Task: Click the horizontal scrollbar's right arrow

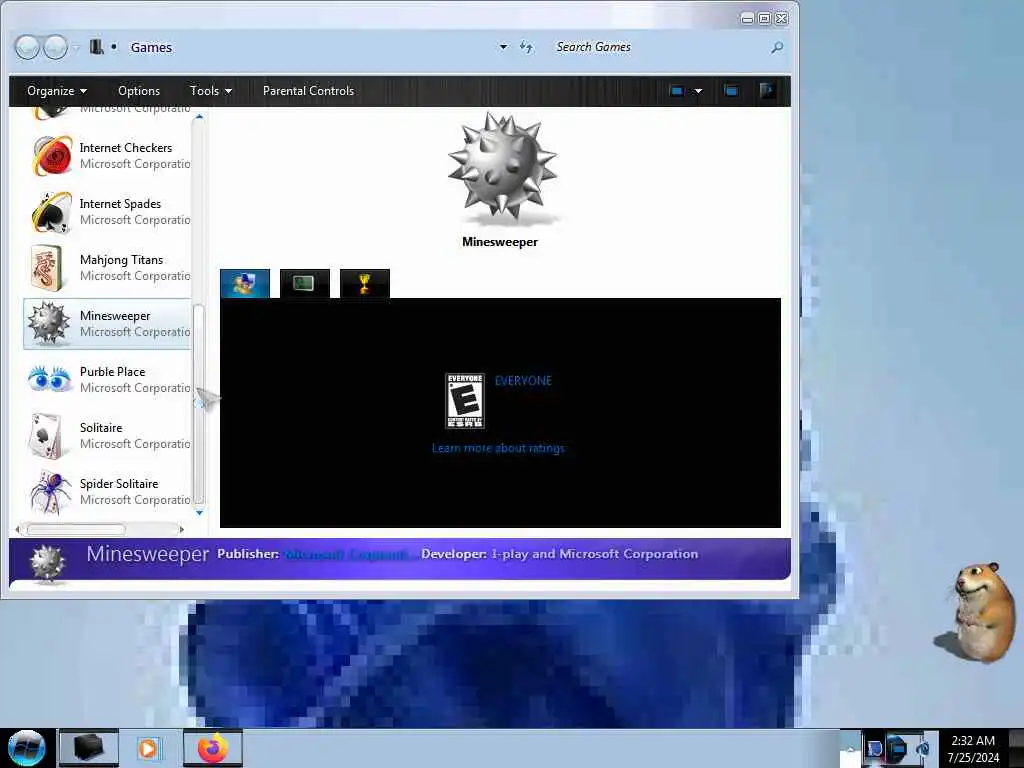Action: tap(182, 529)
